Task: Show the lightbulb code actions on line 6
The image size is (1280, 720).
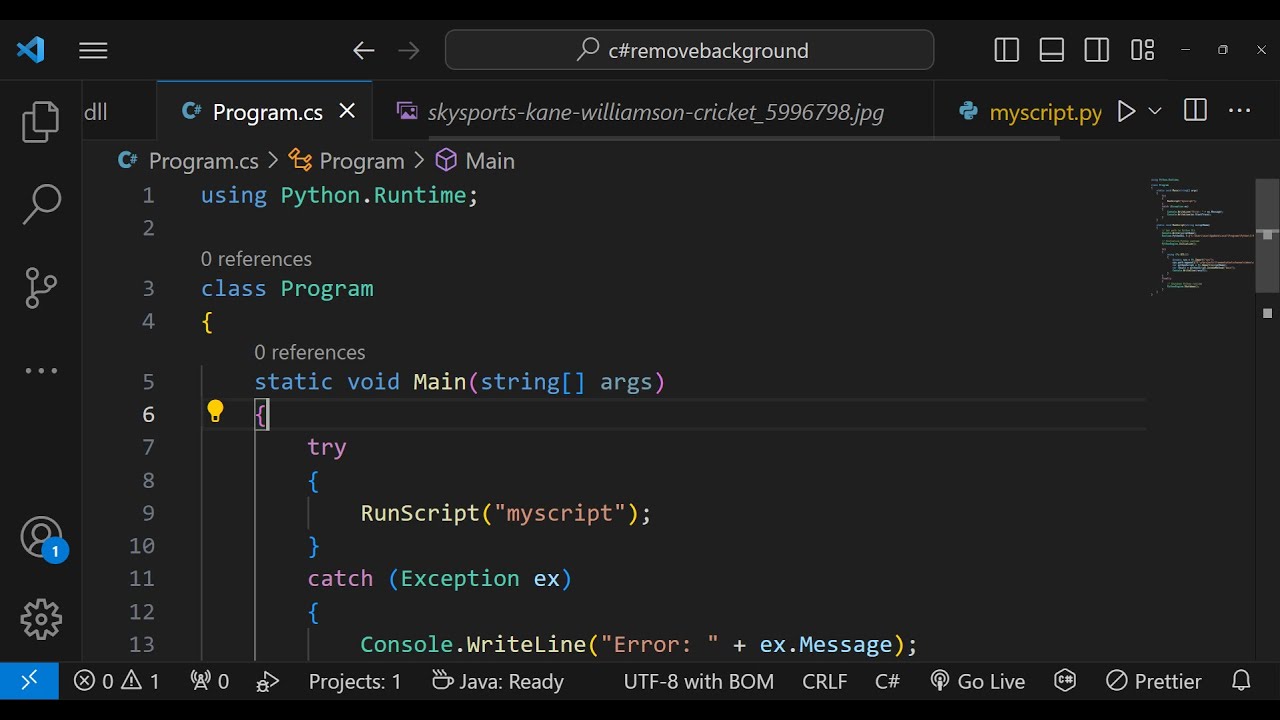Action: [x=215, y=411]
